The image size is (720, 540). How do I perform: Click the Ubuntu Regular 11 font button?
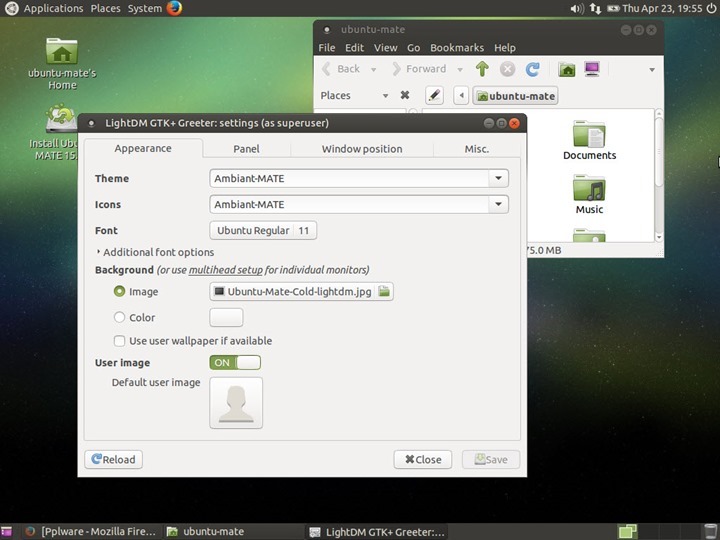pyautogui.click(x=263, y=230)
